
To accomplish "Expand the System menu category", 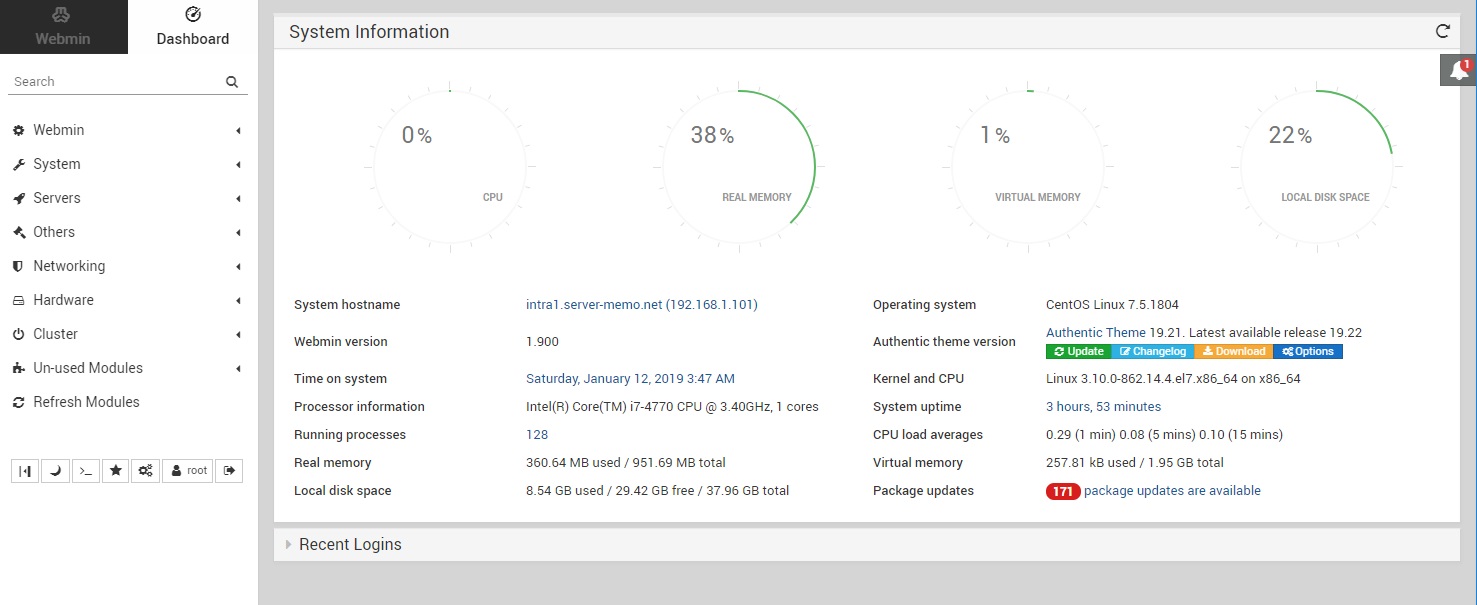I will point(128,164).
